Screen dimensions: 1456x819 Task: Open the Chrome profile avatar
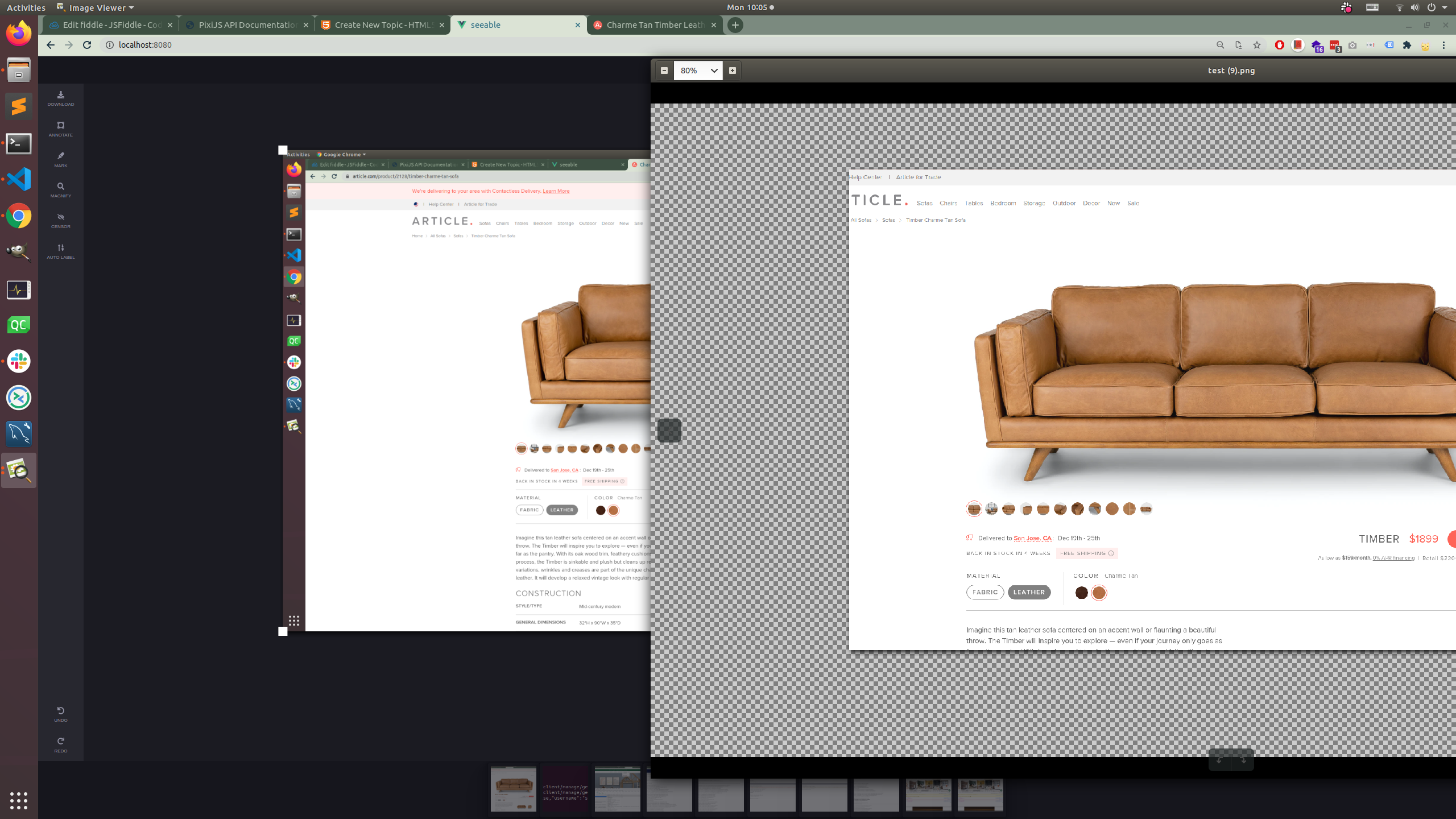pos(1425,45)
